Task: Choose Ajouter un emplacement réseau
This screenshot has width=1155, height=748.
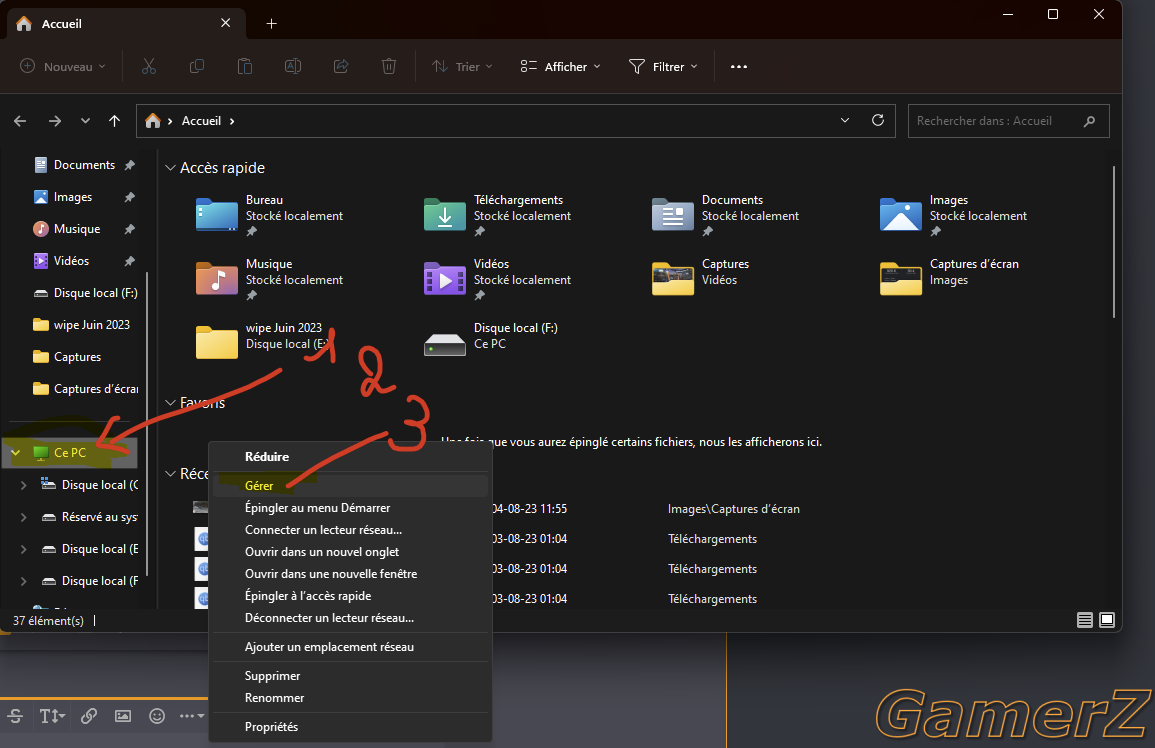Action: [351, 647]
